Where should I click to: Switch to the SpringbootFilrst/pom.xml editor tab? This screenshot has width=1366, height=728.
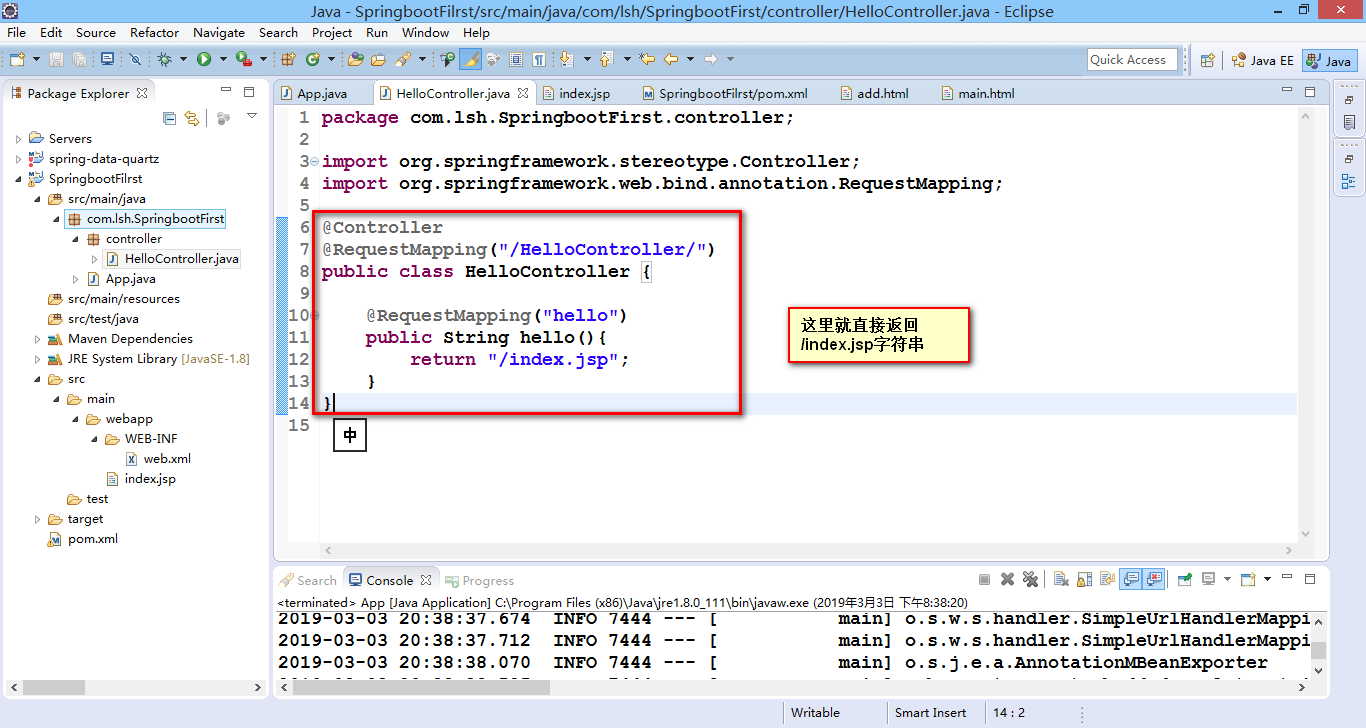733,93
